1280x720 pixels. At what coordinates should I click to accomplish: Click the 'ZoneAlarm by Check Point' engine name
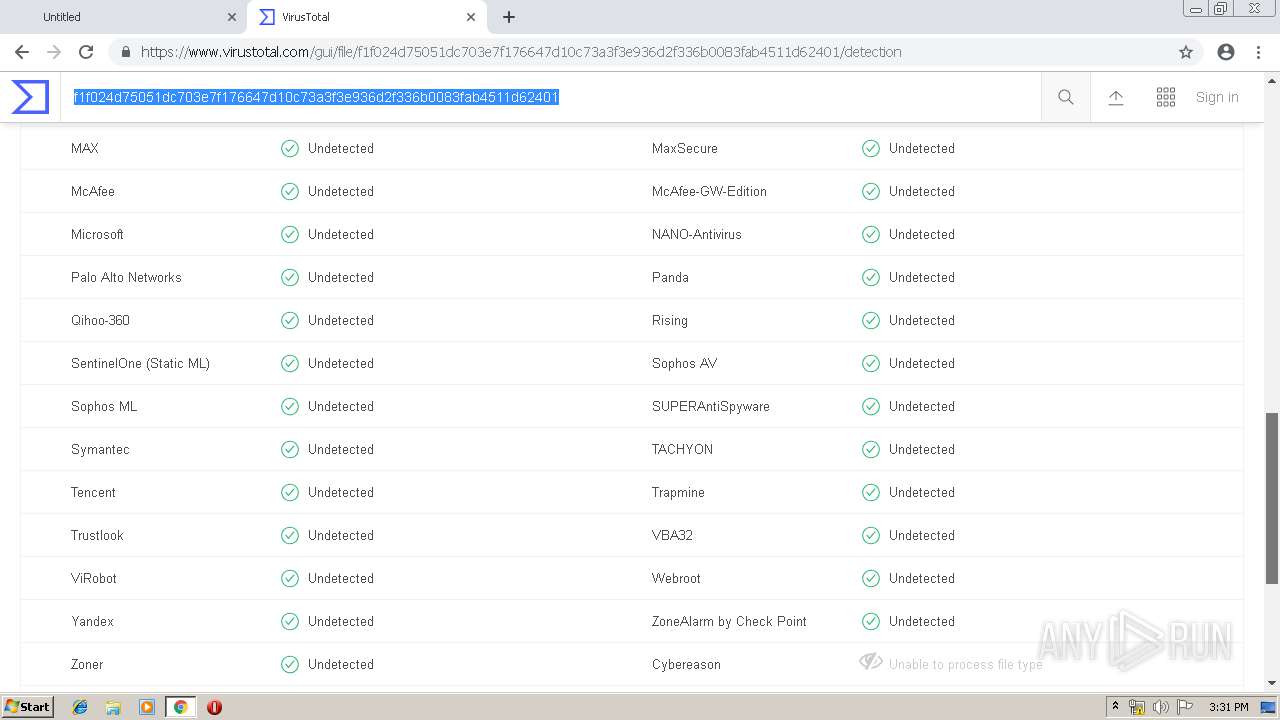(x=729, y=621)
